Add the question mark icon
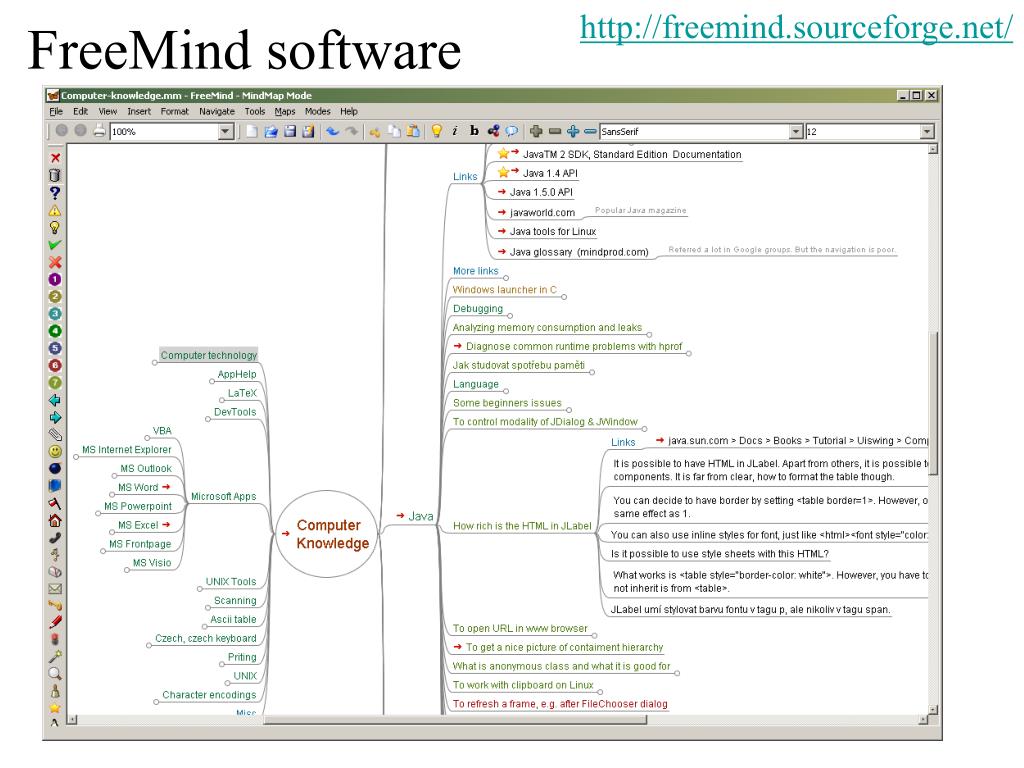The width and height of the screenshot is (1024, 768). (x=55, y=193)
